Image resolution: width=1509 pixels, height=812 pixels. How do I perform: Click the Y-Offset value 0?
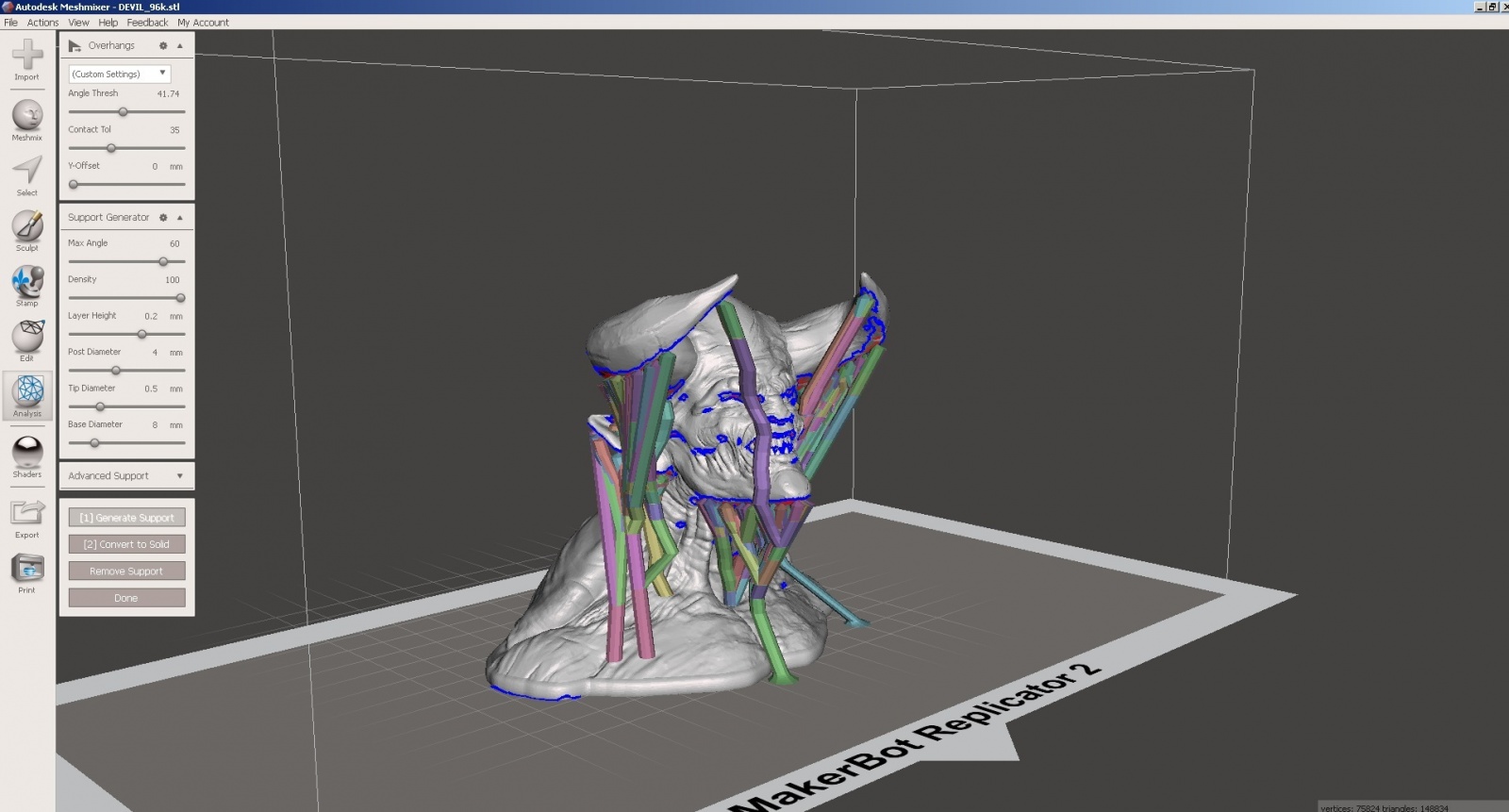[155, 167]
